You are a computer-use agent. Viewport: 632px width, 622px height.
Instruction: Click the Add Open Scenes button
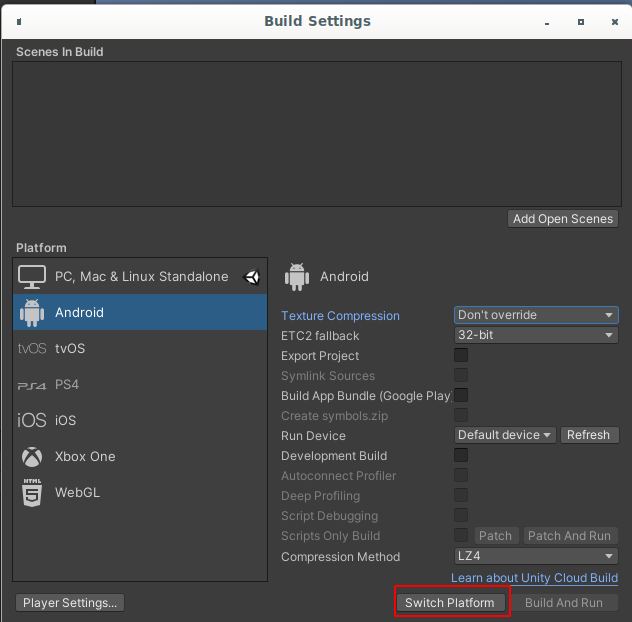click(x=563, y=219)
